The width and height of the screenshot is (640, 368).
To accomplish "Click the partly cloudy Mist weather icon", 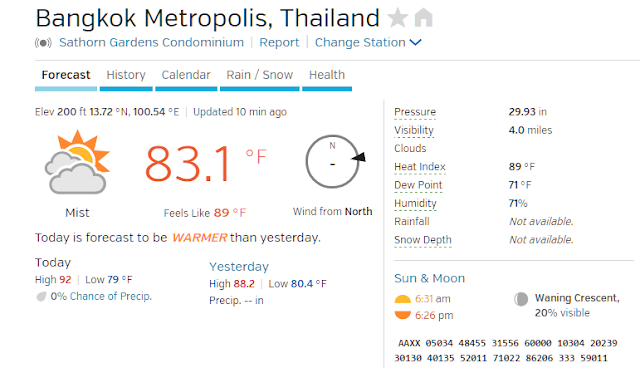I will [x=77, y=162].
